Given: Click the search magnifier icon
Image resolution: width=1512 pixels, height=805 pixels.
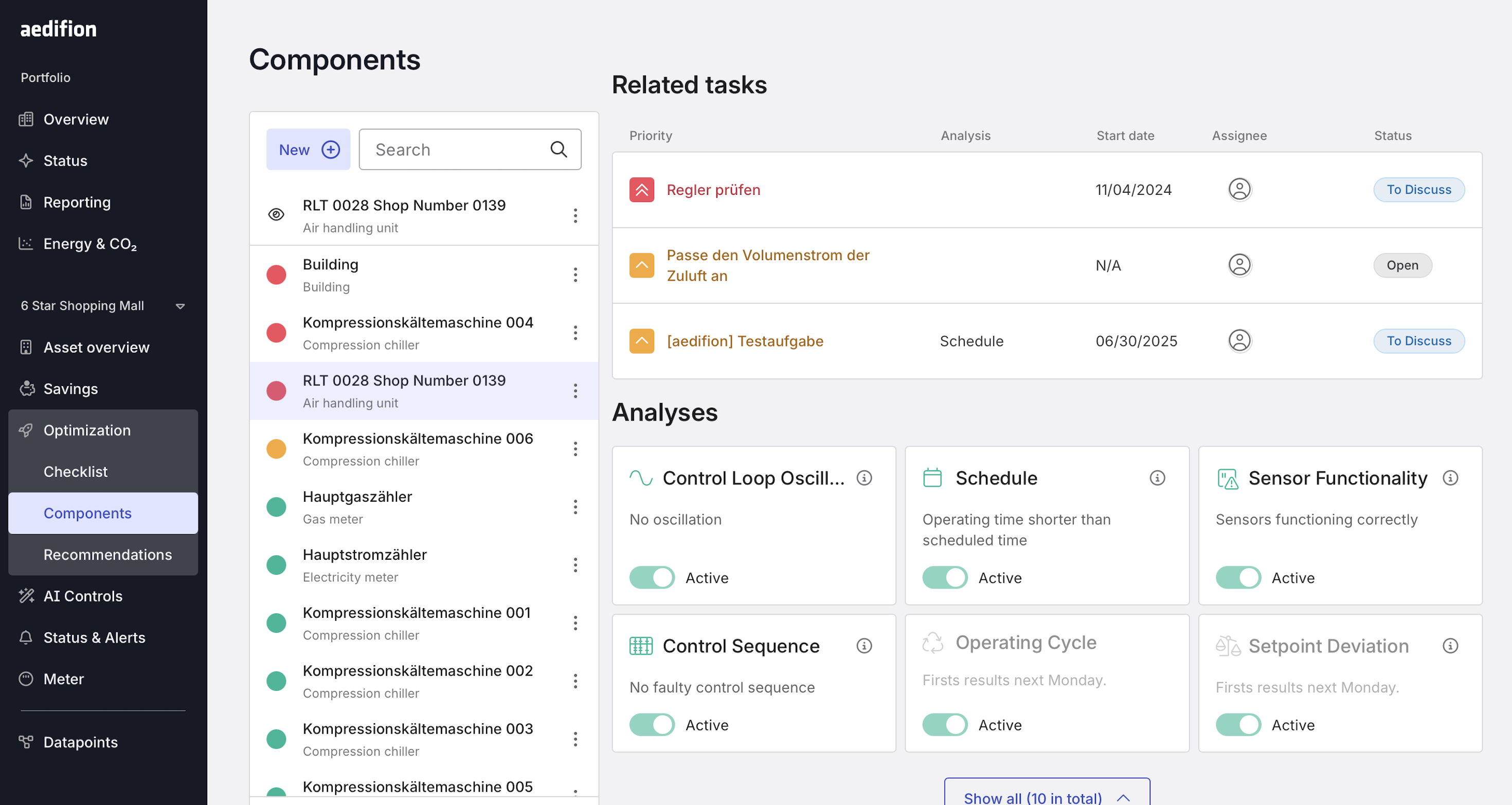Looking at the screenshot, I should tap(558, 150).
